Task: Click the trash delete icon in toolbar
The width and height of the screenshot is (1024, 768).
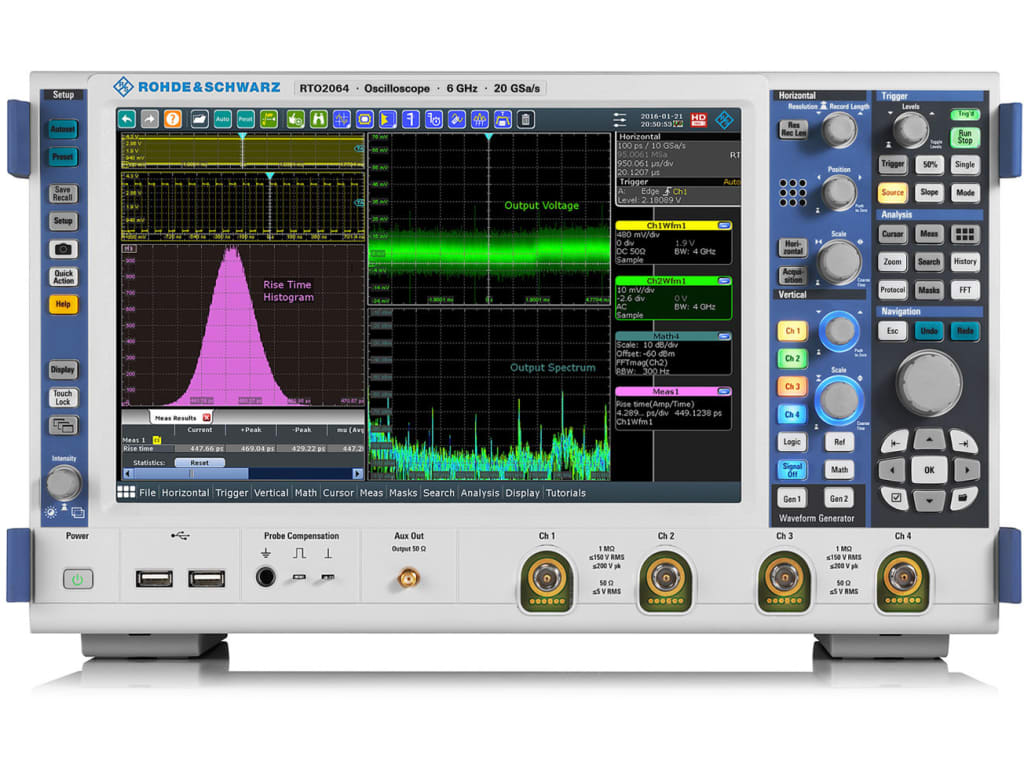Action: tap(526, 119)
